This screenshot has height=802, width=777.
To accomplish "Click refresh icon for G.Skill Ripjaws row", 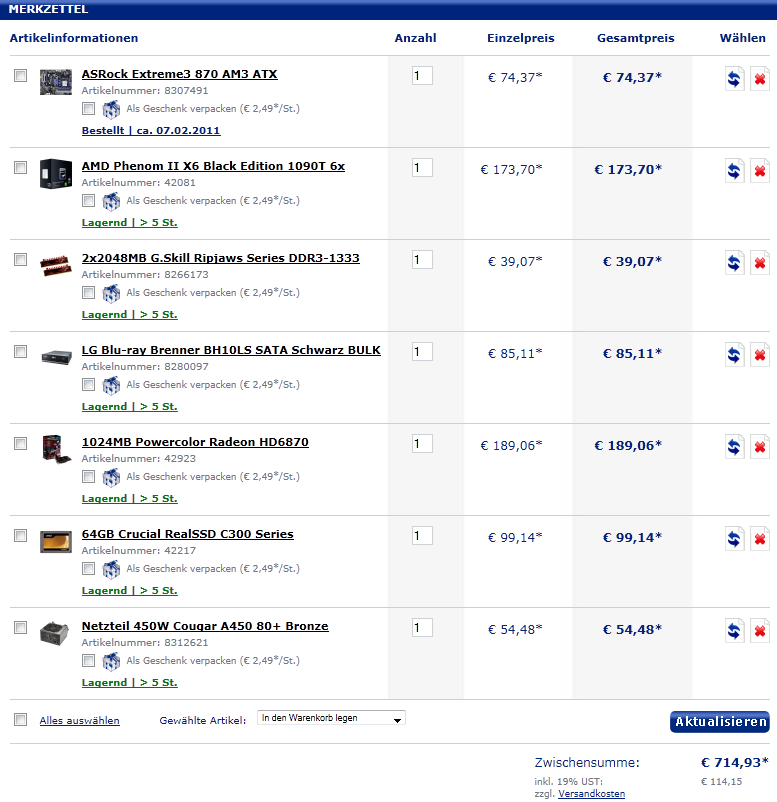I will [x=735, y=263].
